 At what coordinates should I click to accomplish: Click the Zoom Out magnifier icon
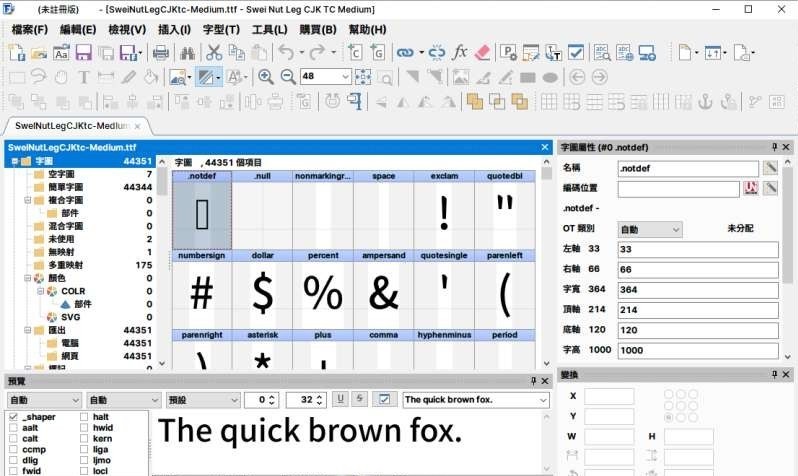tap(287, 76)
